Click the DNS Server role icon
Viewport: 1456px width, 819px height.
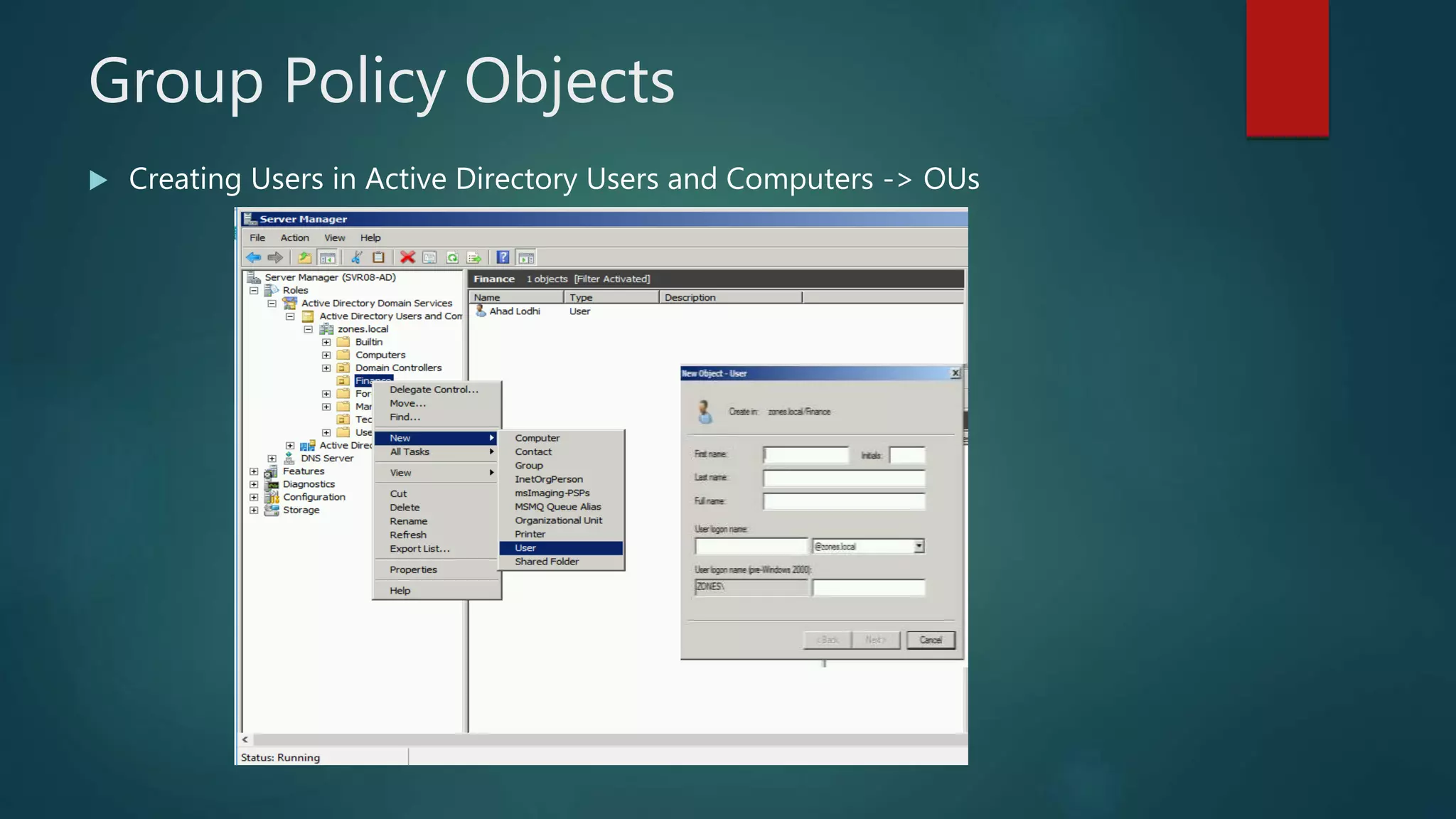tap(289, 458)
